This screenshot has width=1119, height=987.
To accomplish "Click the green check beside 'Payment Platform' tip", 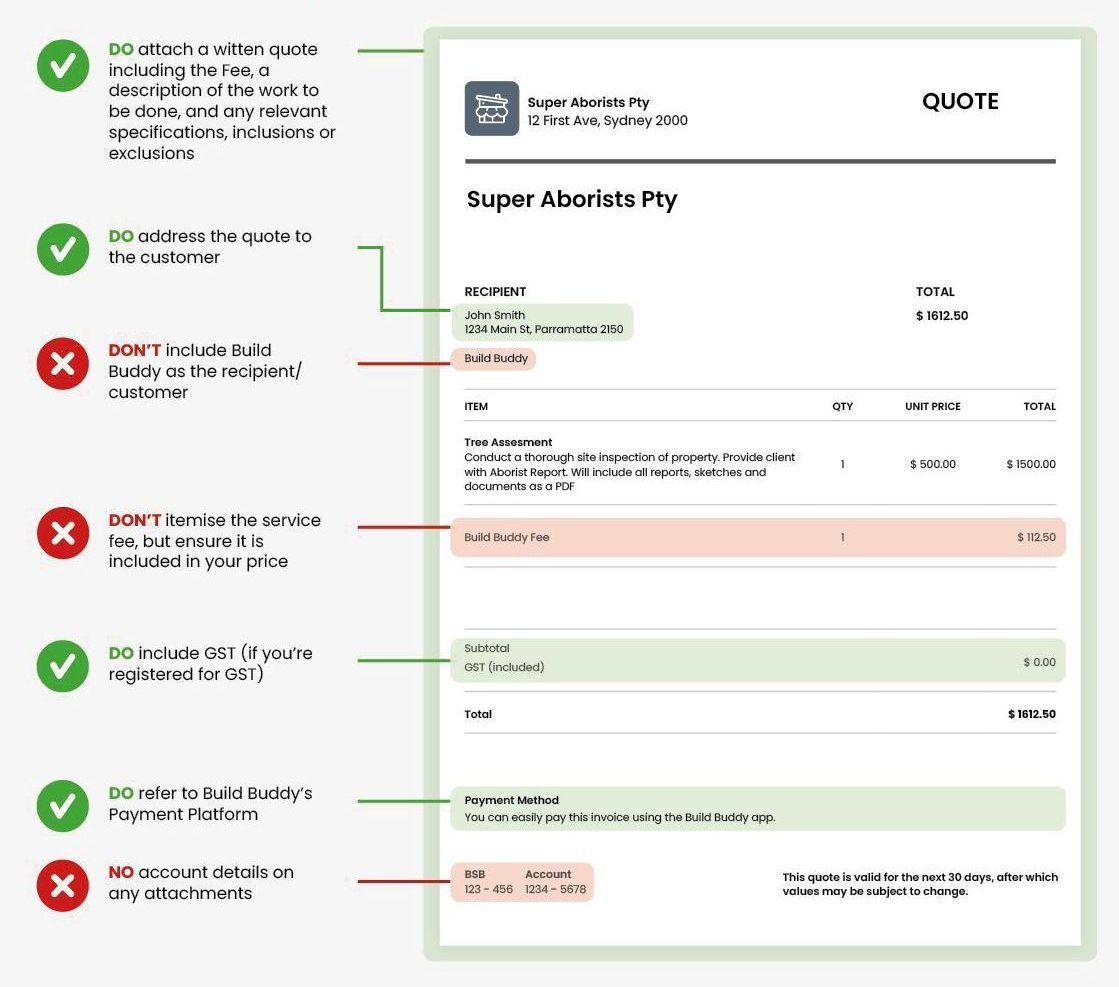I will pos(63,805).
